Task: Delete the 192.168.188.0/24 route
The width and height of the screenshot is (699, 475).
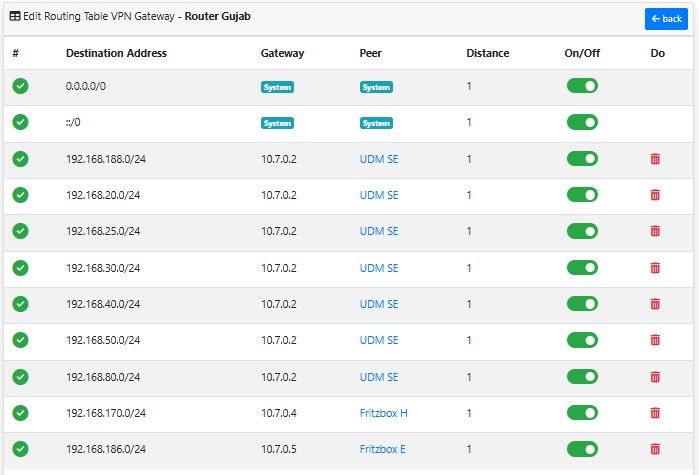Action: [x=655, y=159]
